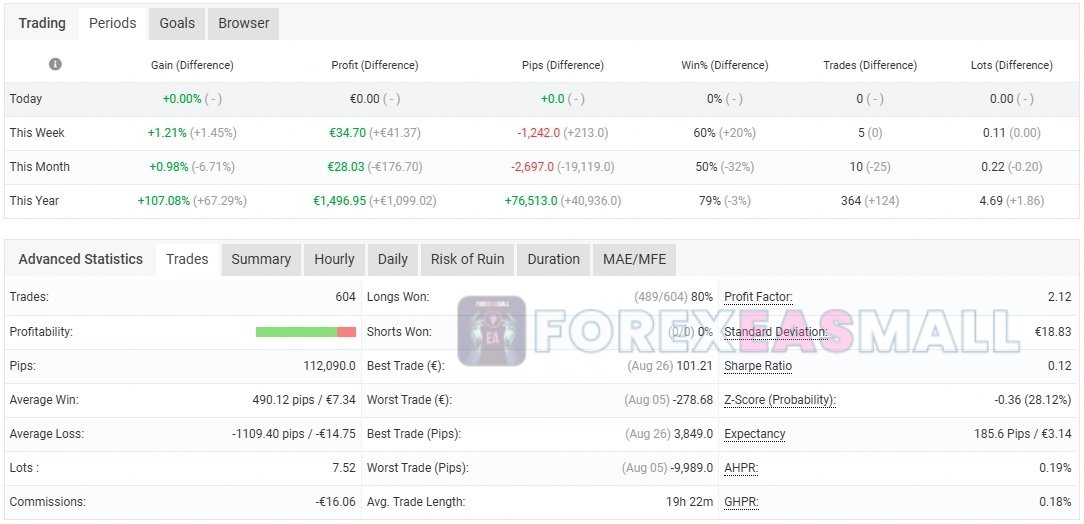The height and width of the screenshot is (524, 1084).
Task: Click the 2.12 profit factor value
Action: click(1060, 297)
